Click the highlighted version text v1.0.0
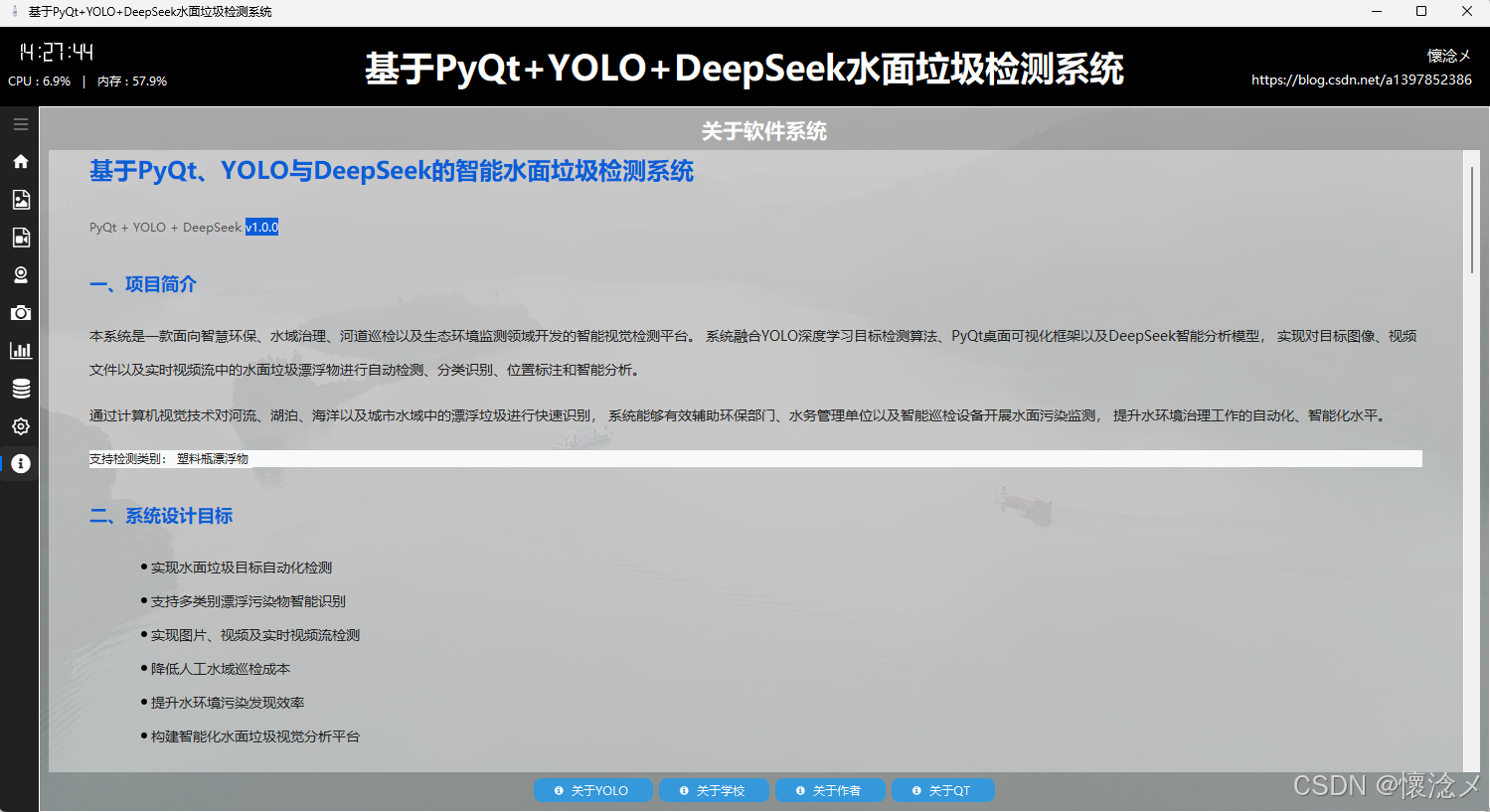Image resolution: width=1490 pixels, height=812 pixels. point(262,227)
